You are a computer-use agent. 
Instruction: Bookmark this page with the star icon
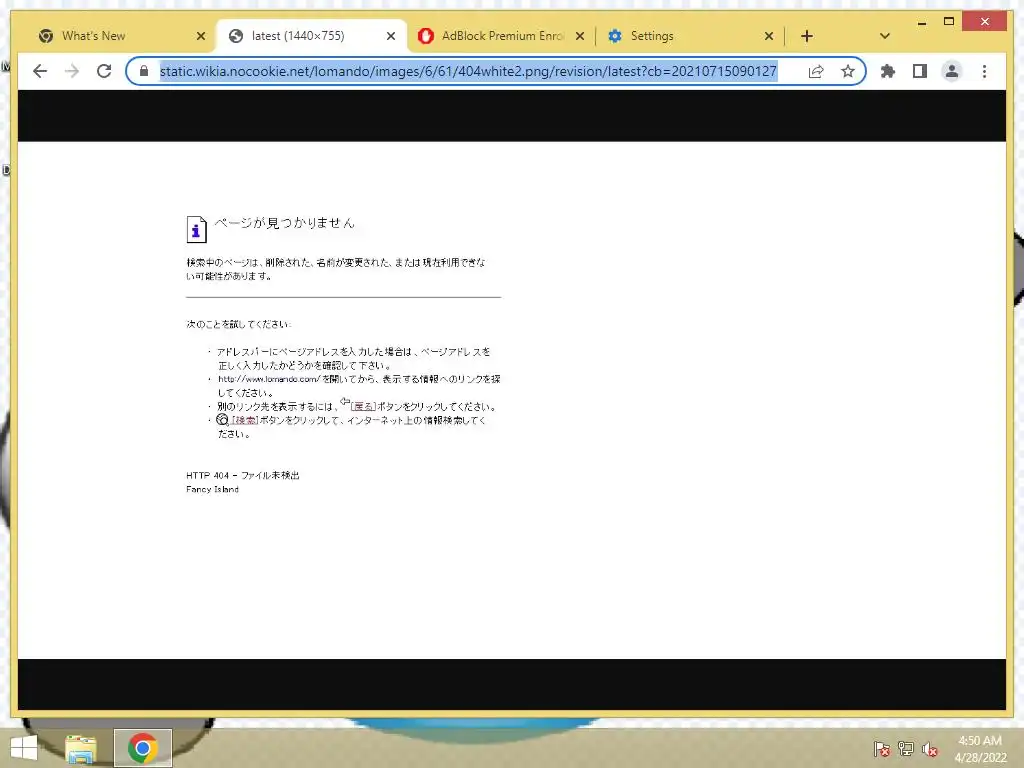tap(848, 71)
